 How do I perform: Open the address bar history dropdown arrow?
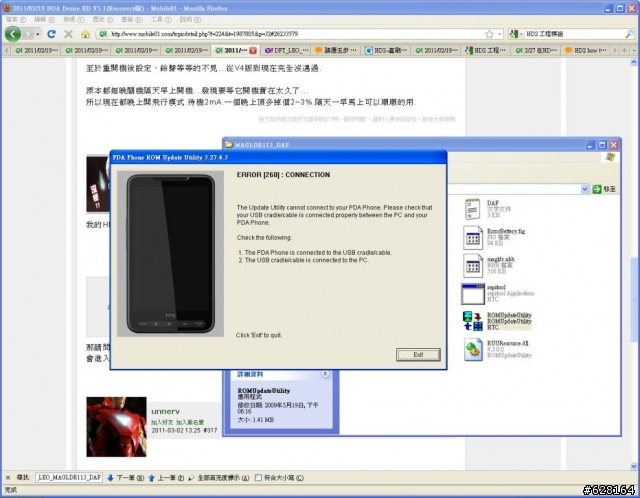(500, 34)
